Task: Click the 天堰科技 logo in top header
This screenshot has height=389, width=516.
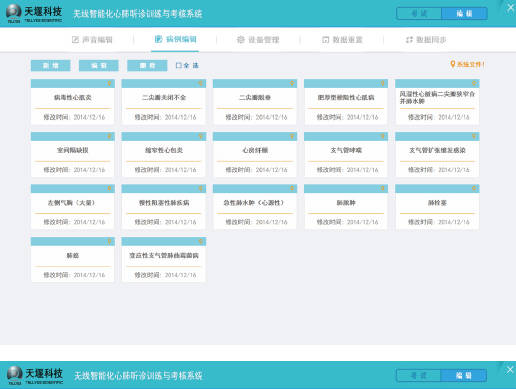Action: 34,14
